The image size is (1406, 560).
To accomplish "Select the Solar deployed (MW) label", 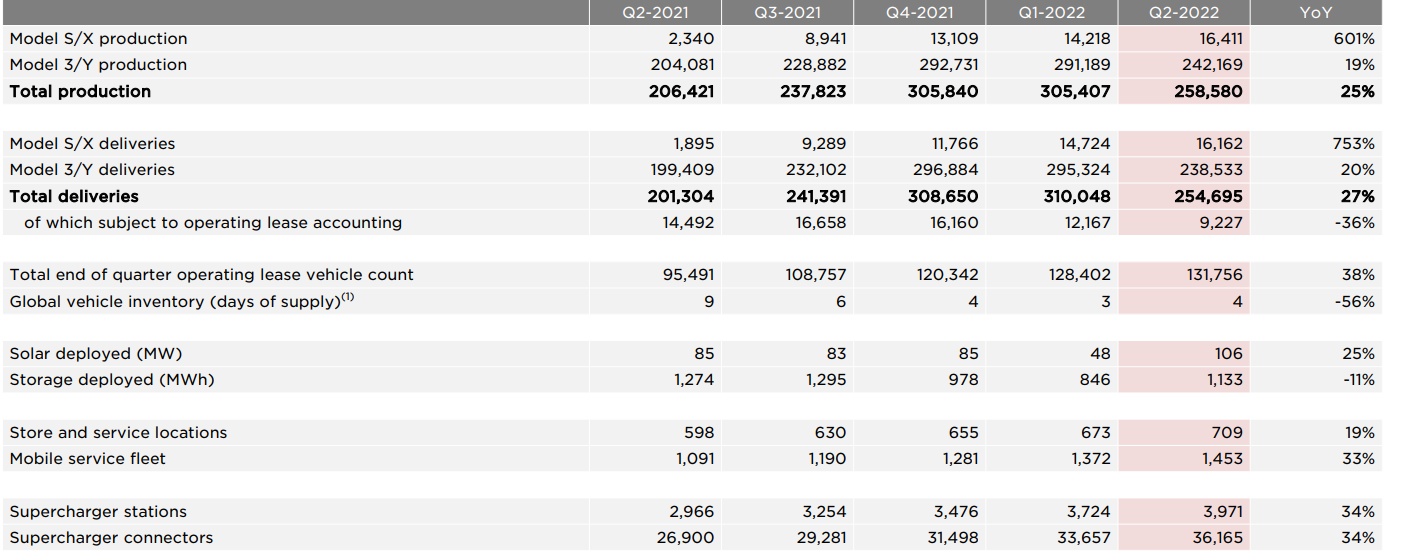I will pyautogui.click(x=96, y=353).
